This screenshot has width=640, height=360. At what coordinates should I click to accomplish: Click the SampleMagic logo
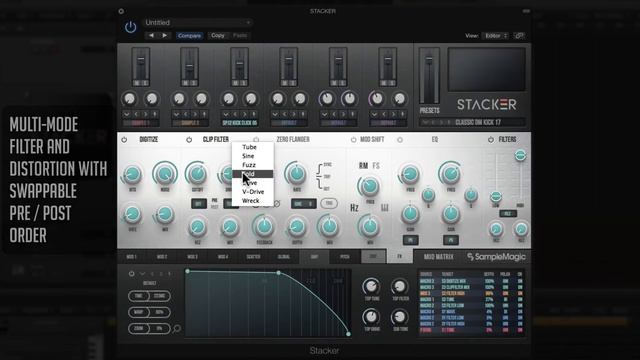[x=496, y=257]
